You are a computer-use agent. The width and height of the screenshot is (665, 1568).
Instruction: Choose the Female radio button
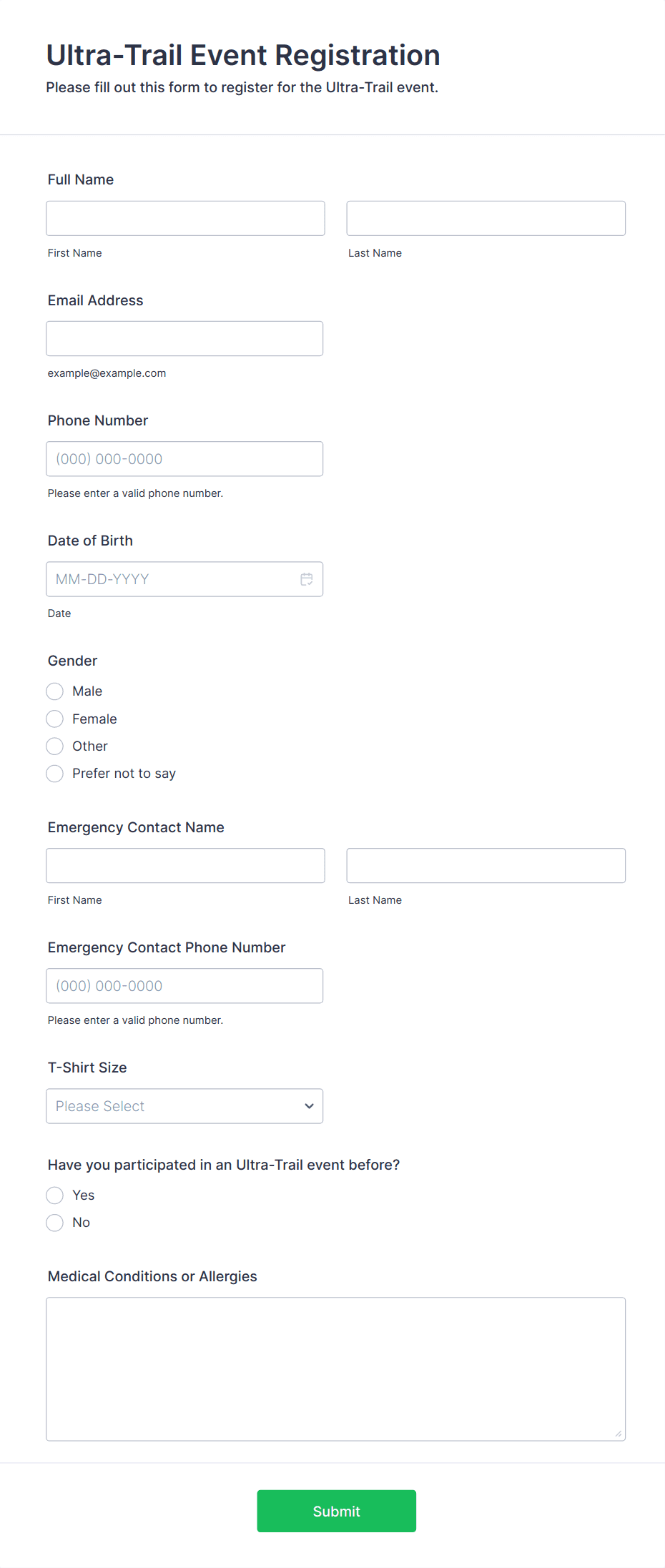coord(54,719)
